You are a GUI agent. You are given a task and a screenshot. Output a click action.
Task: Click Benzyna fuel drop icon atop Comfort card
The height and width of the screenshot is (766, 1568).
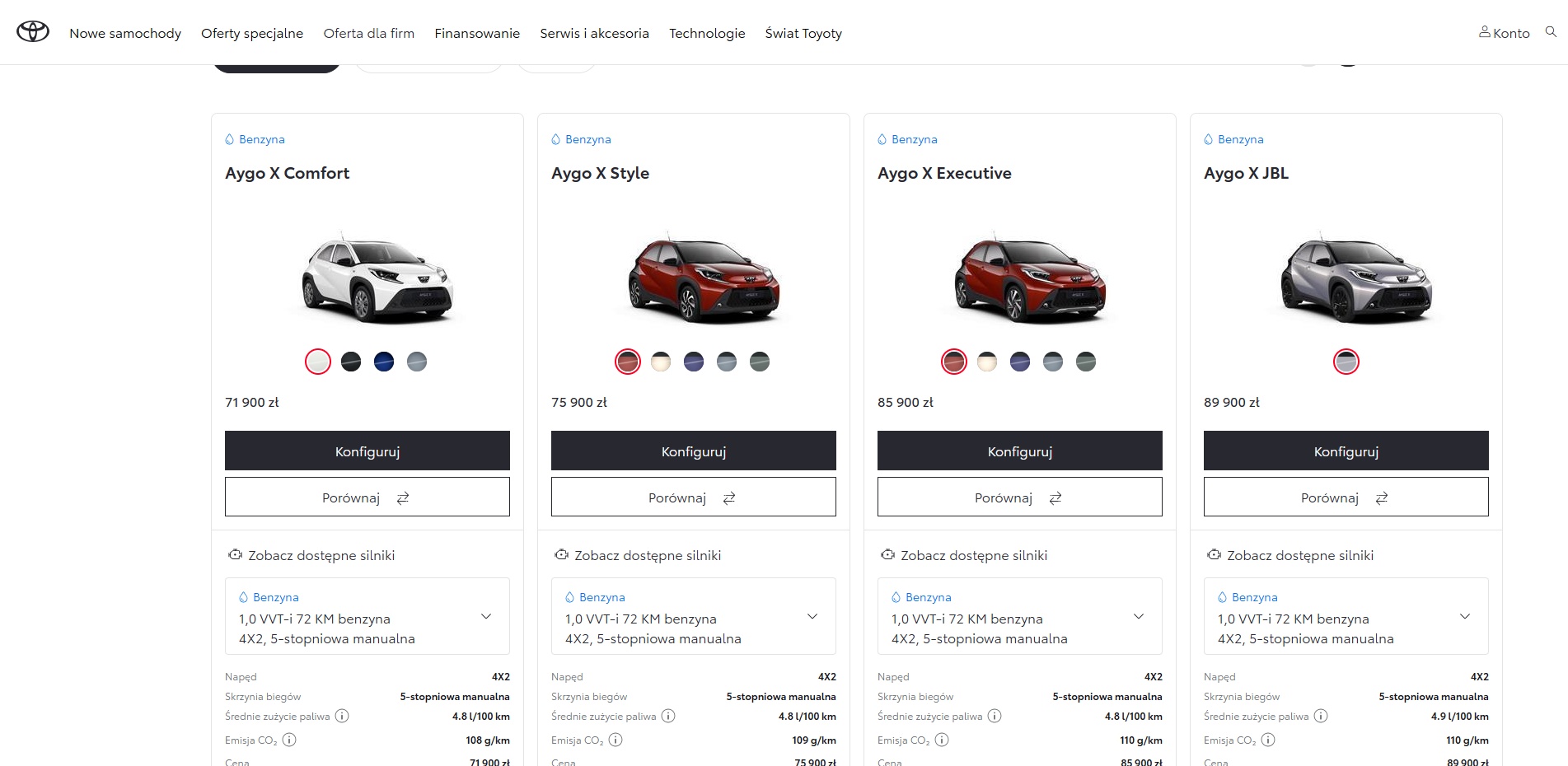pos(230,139)
